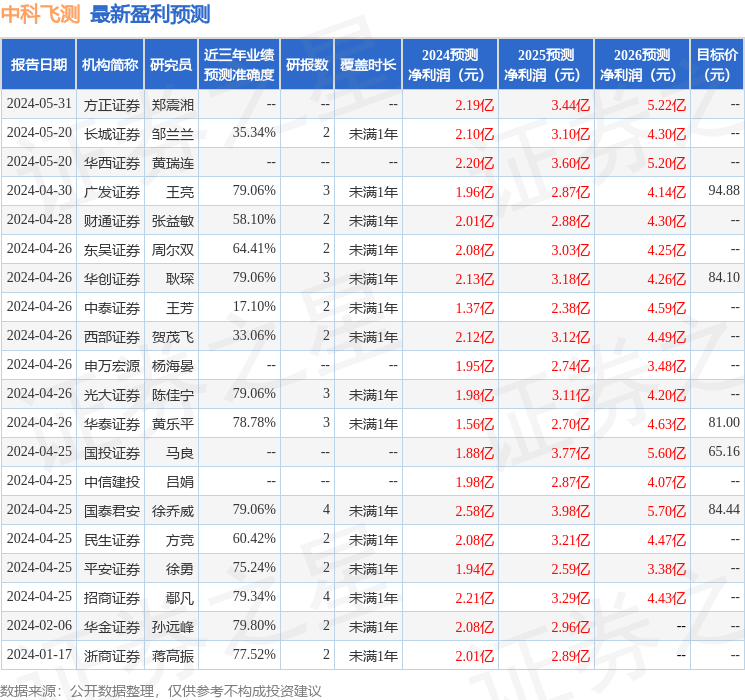Click analyst name 耿琛

180,279
